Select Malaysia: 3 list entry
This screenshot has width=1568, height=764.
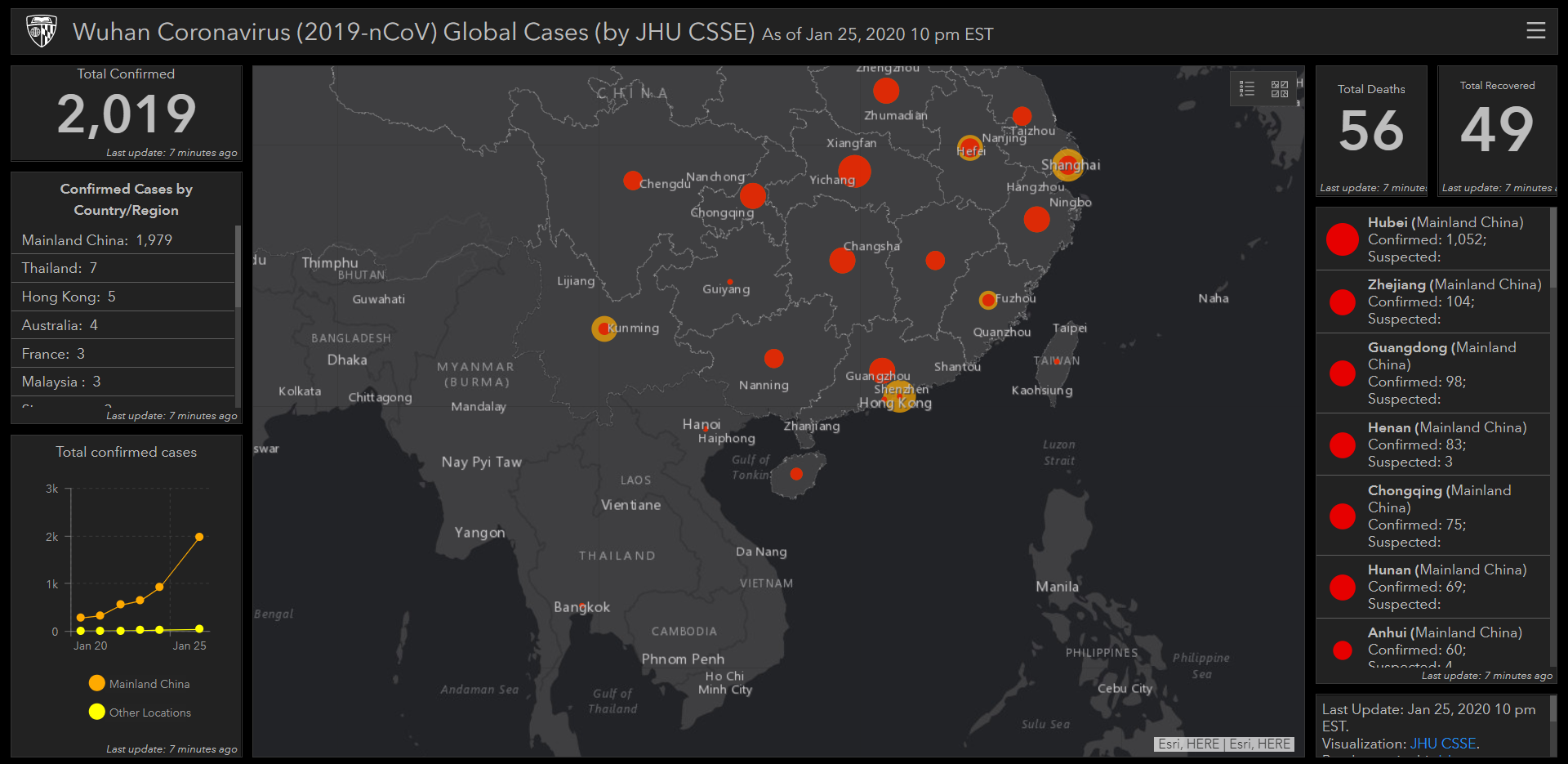click(123, 382)
